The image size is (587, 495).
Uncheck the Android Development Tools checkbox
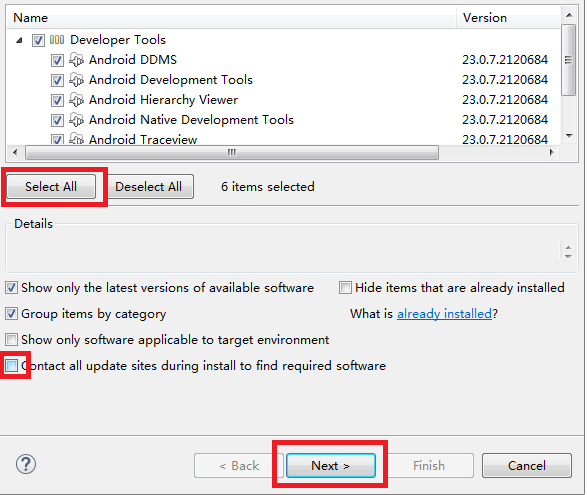[57, 80]
